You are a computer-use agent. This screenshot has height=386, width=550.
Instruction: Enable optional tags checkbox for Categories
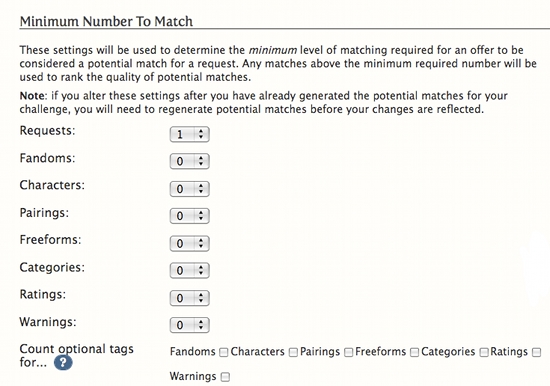(x=484, y=352)
